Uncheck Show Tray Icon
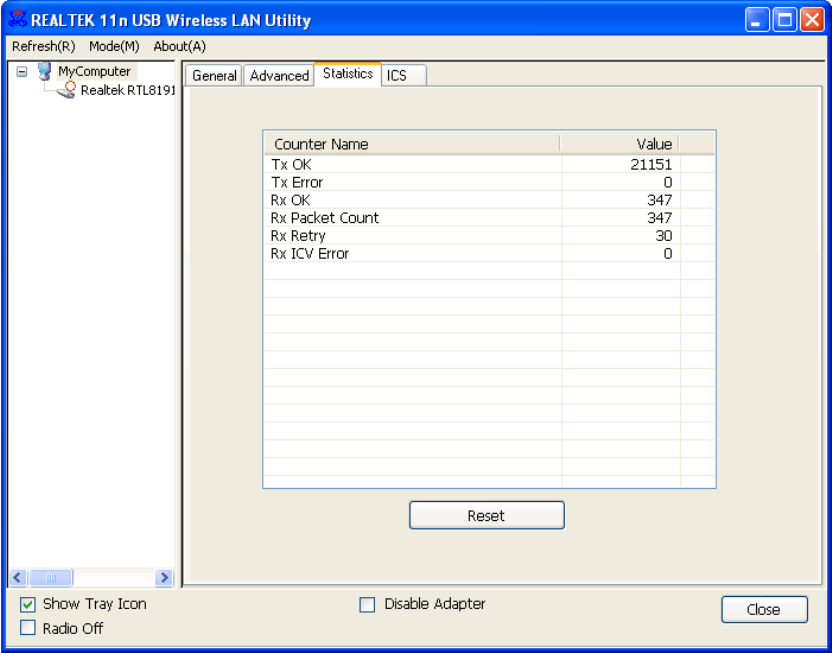 (28, 605)
